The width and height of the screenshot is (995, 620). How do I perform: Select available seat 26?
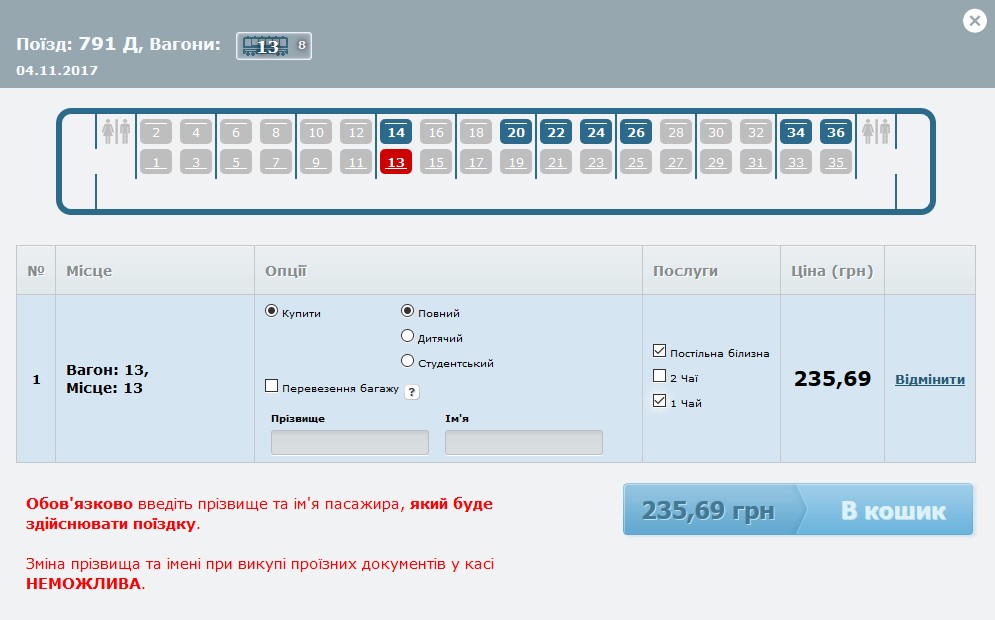(x=636, y=132)
